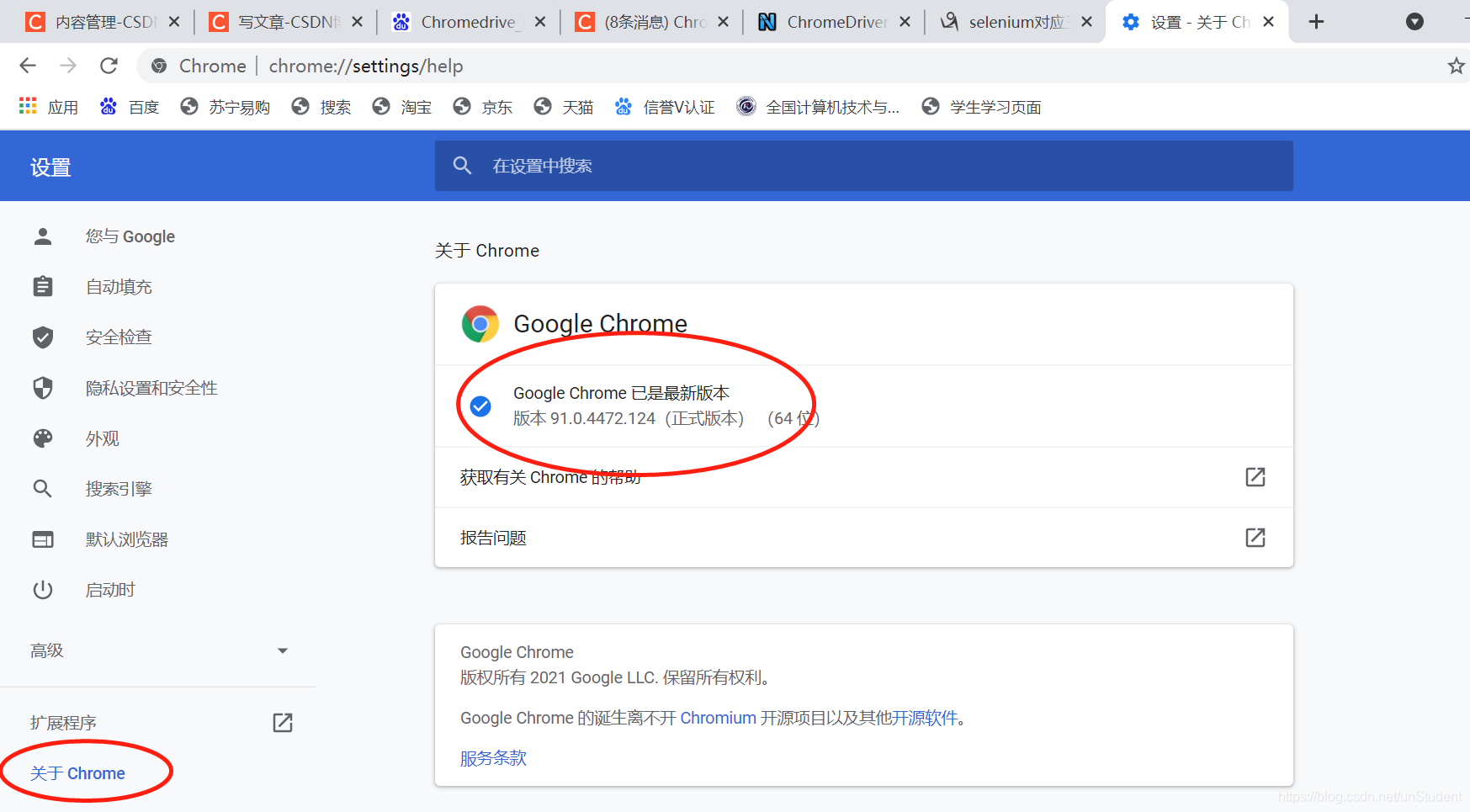Open the 苏宁易购 bookmark

tap(226, 107)
